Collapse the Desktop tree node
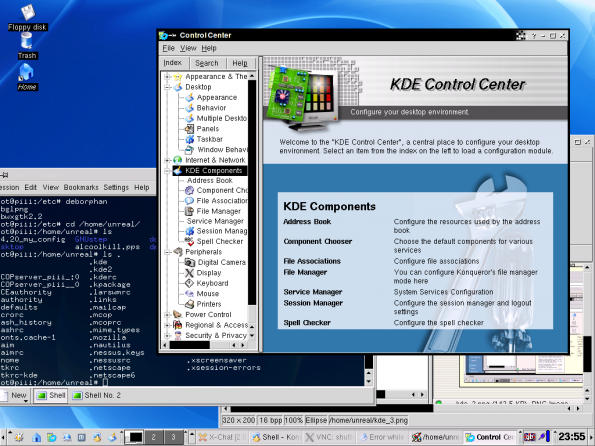595x446 pixels. [167, 87]
